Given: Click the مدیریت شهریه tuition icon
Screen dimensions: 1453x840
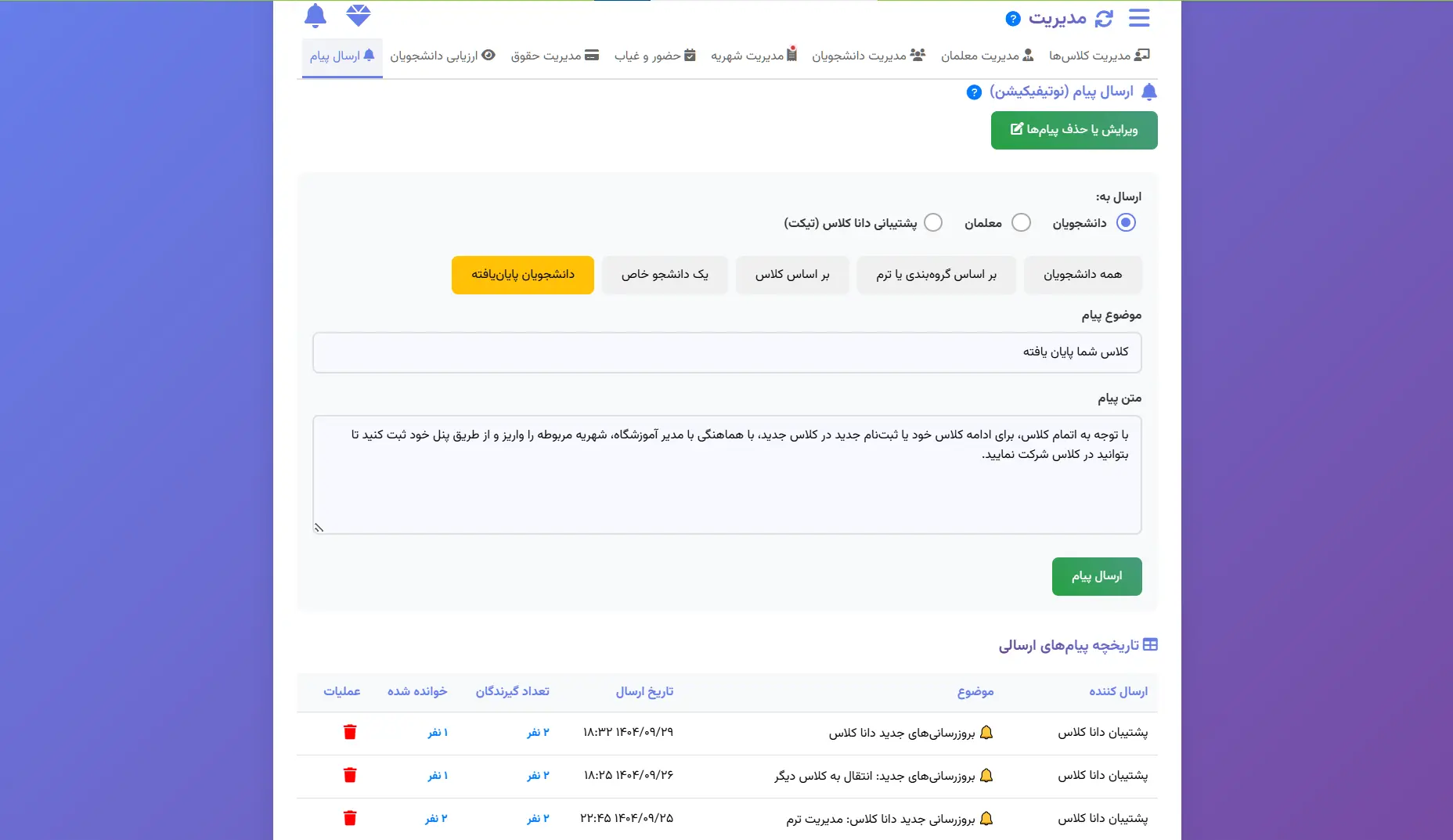Looking at the screenshot, I should [x=793, y=53].
